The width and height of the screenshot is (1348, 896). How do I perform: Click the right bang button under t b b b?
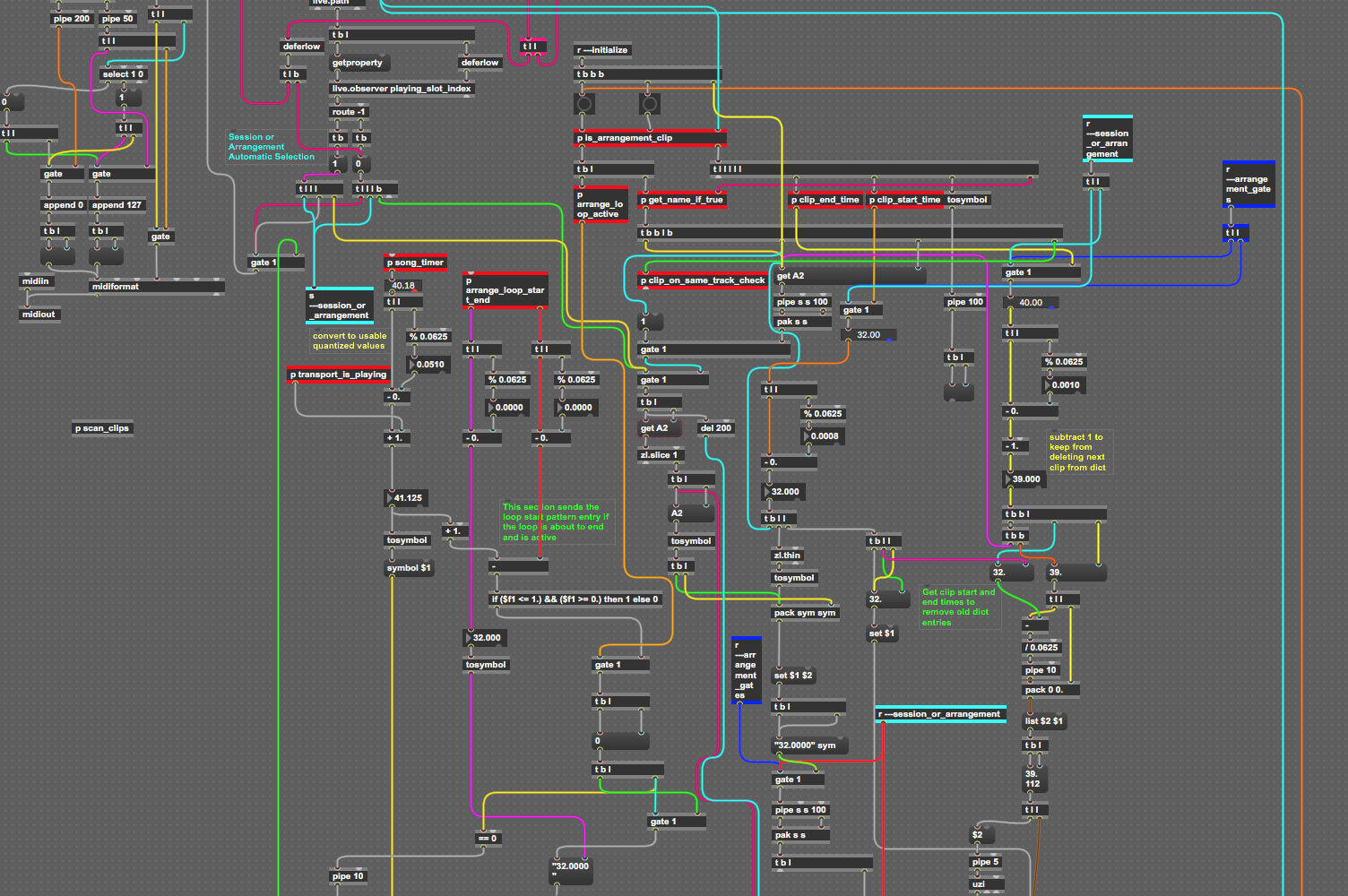(650, 105)
